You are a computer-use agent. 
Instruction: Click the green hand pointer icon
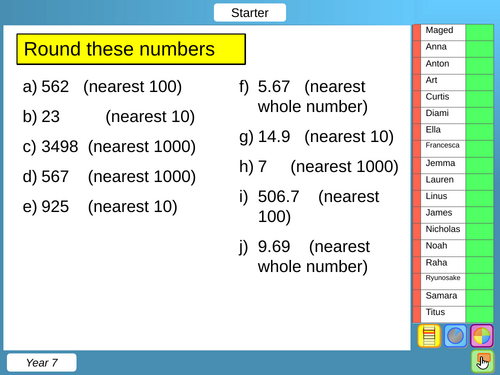483,362
